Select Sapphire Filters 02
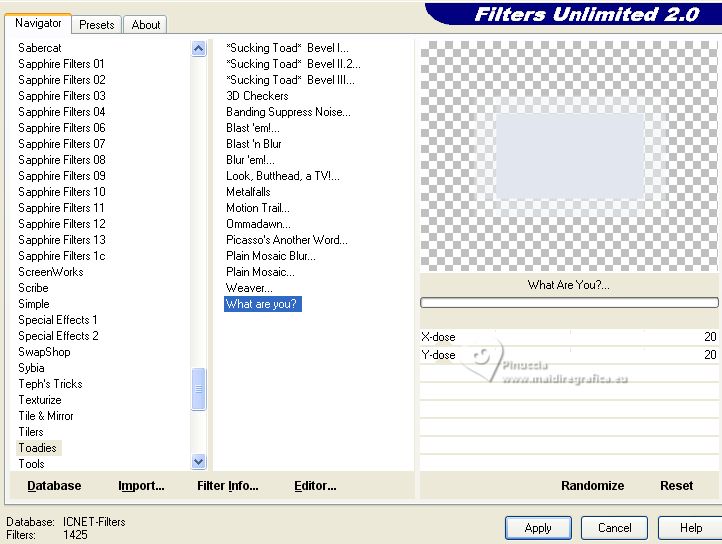The image size is (722, 544). [x=62, y=80]
